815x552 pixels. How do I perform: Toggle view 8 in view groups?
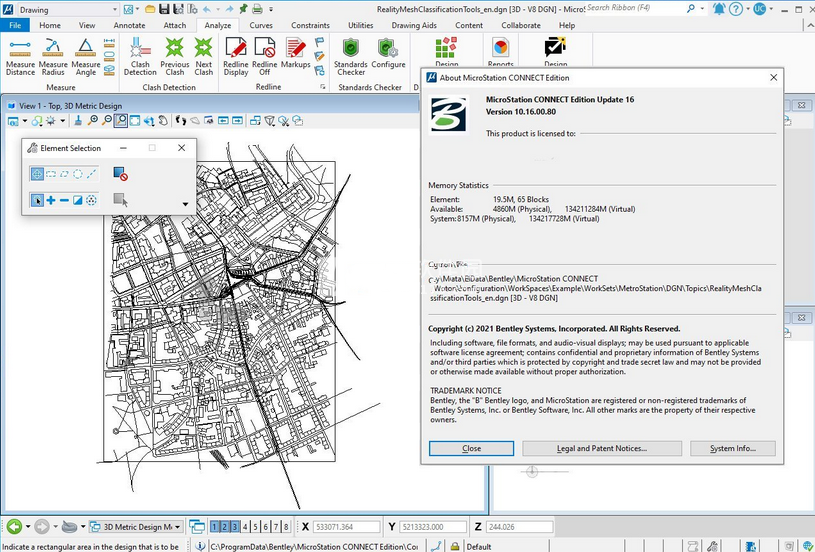tap(286, 527)
